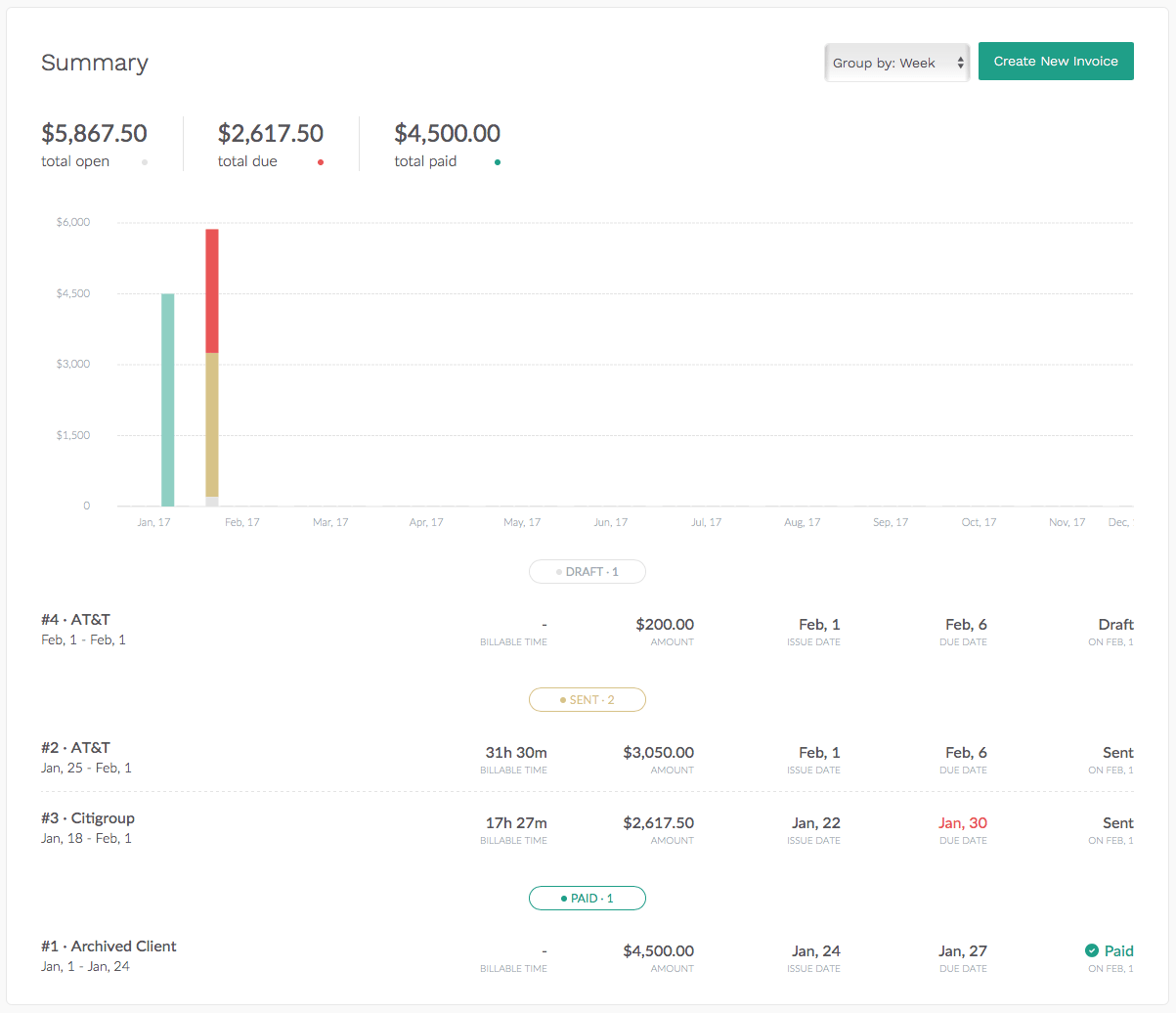Click the Jun, 17 chart axis label

click(610, 522)
